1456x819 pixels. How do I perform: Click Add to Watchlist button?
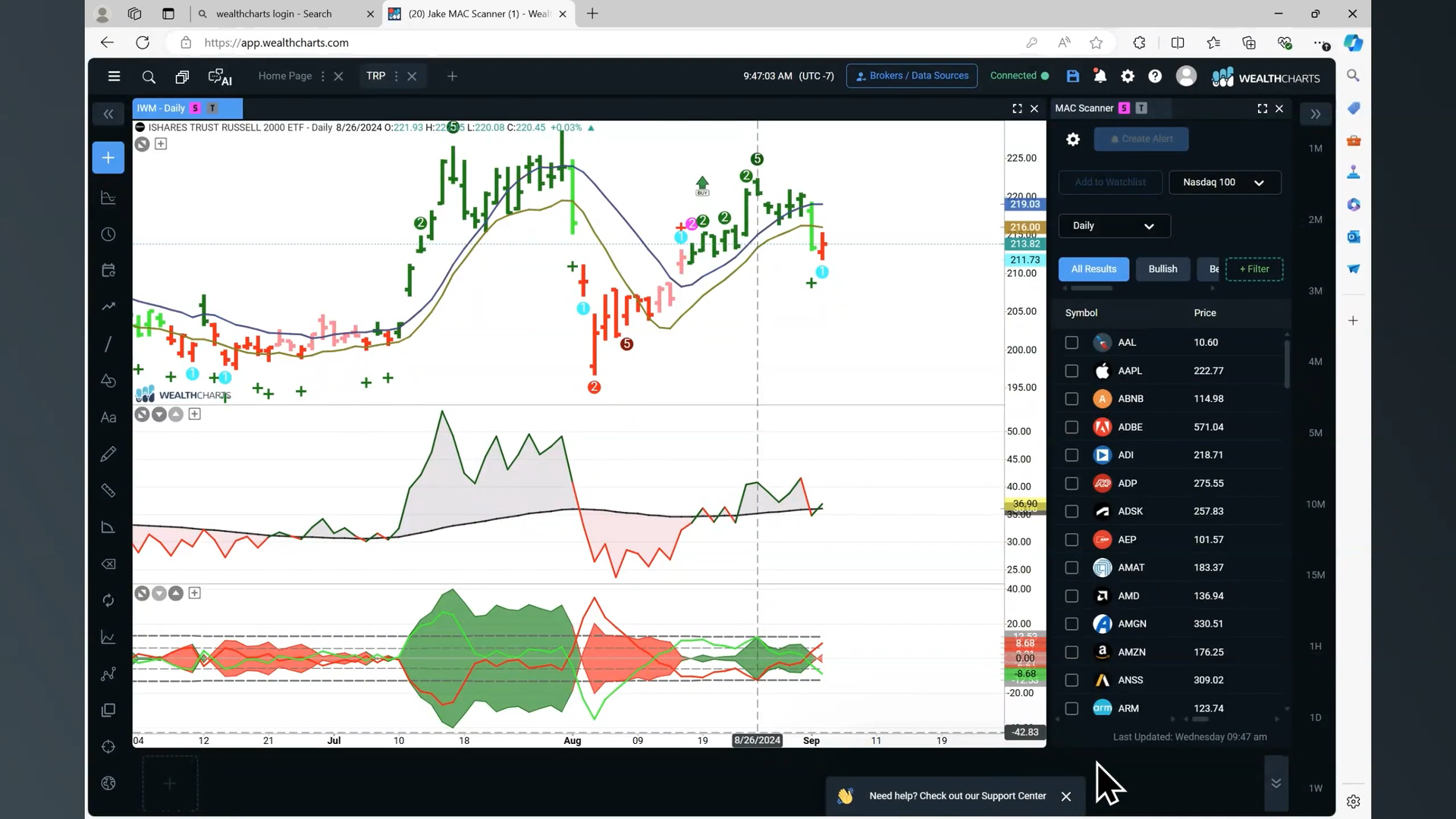[1110, 182]
